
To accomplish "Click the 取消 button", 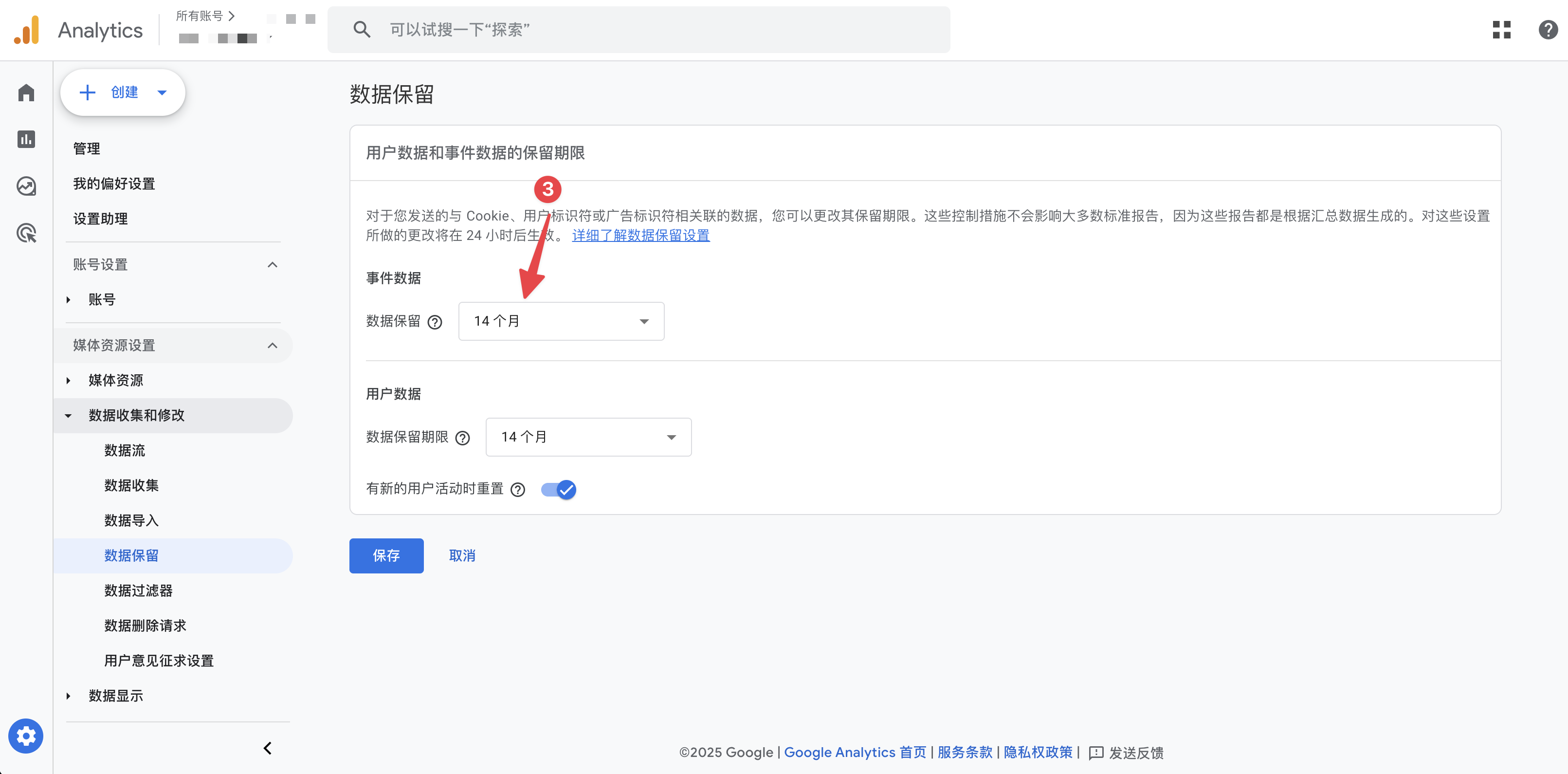I will pos(462,555).
